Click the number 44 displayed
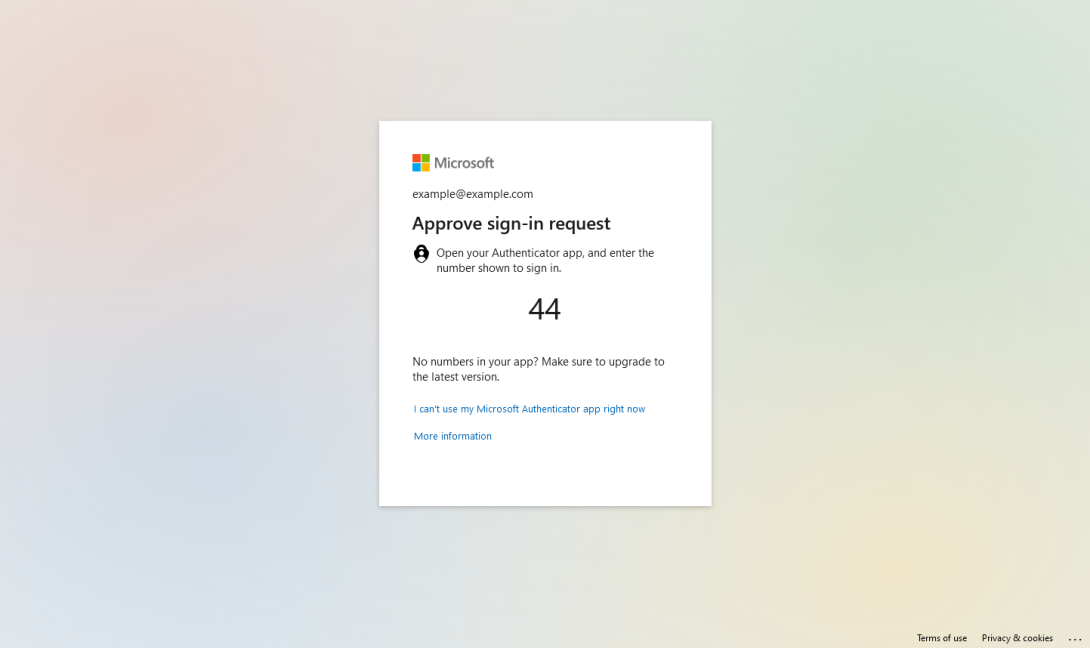The height and width of the screenshot is (648, 1090). point(544,309)
